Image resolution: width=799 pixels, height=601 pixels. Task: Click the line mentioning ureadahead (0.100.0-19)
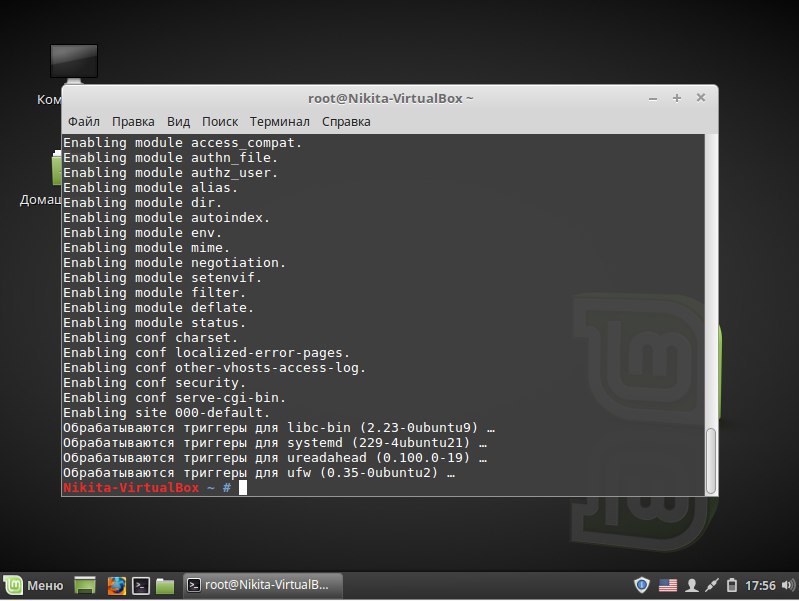(x=275, y=458)
